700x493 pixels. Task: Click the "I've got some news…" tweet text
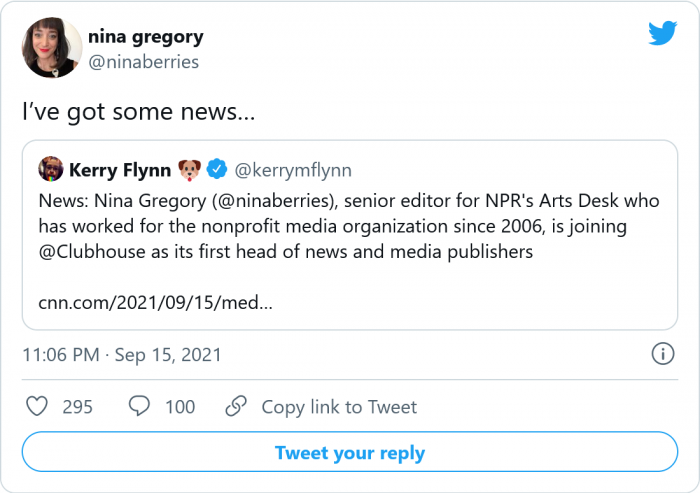pyautogui.click(x=139, y=113)
